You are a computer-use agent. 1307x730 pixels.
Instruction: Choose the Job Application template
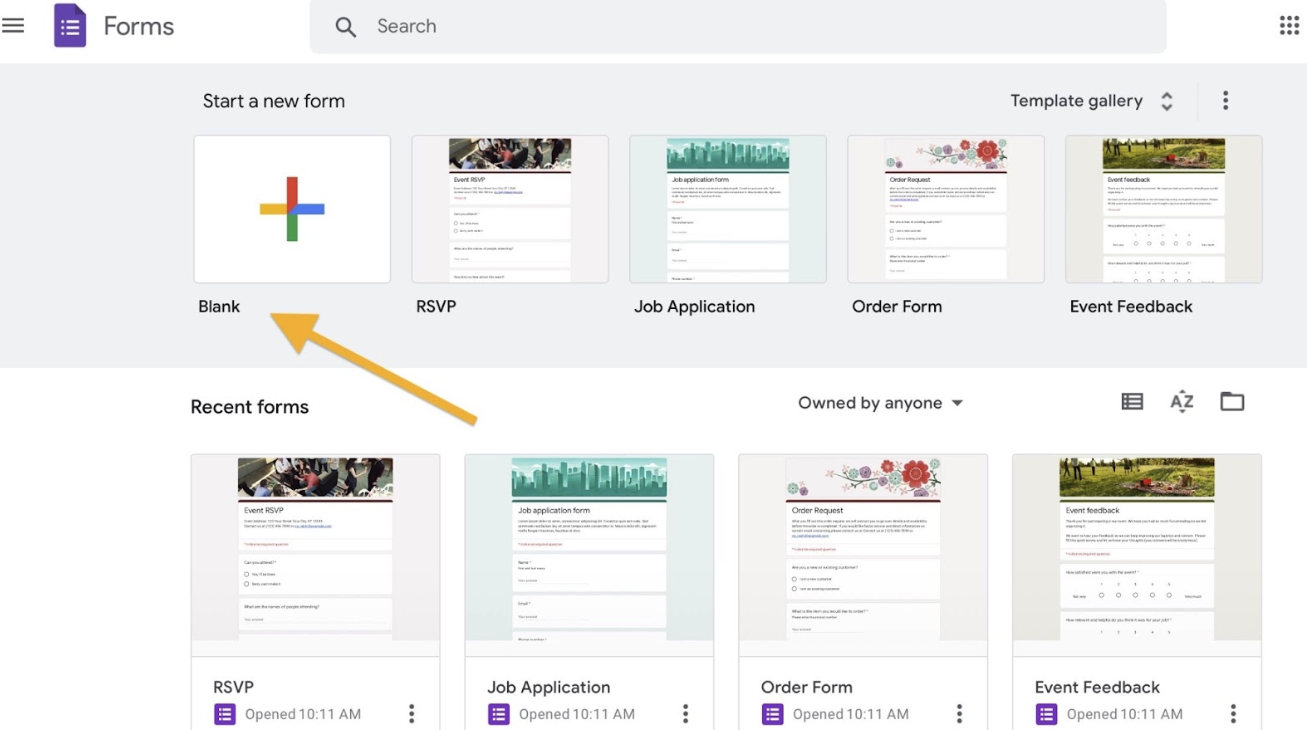pos(728,209)
